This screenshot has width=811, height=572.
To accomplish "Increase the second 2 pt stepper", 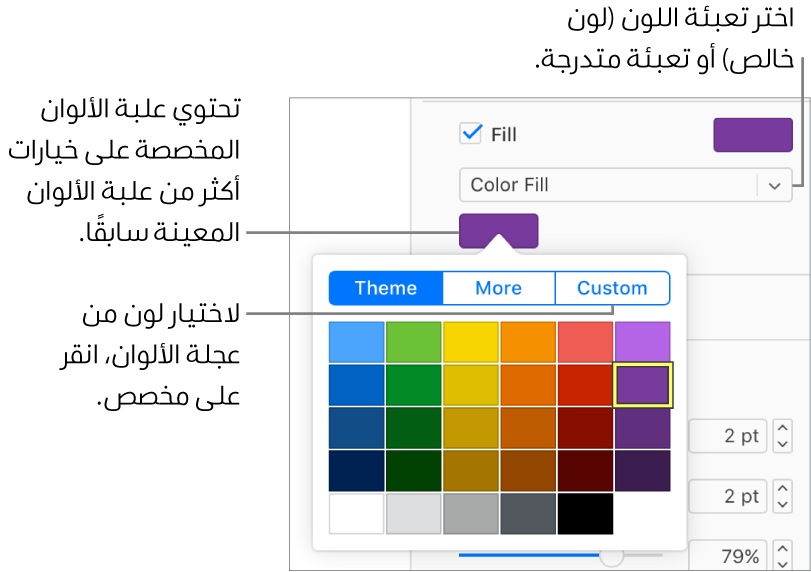I will click(x=783, y=488).
